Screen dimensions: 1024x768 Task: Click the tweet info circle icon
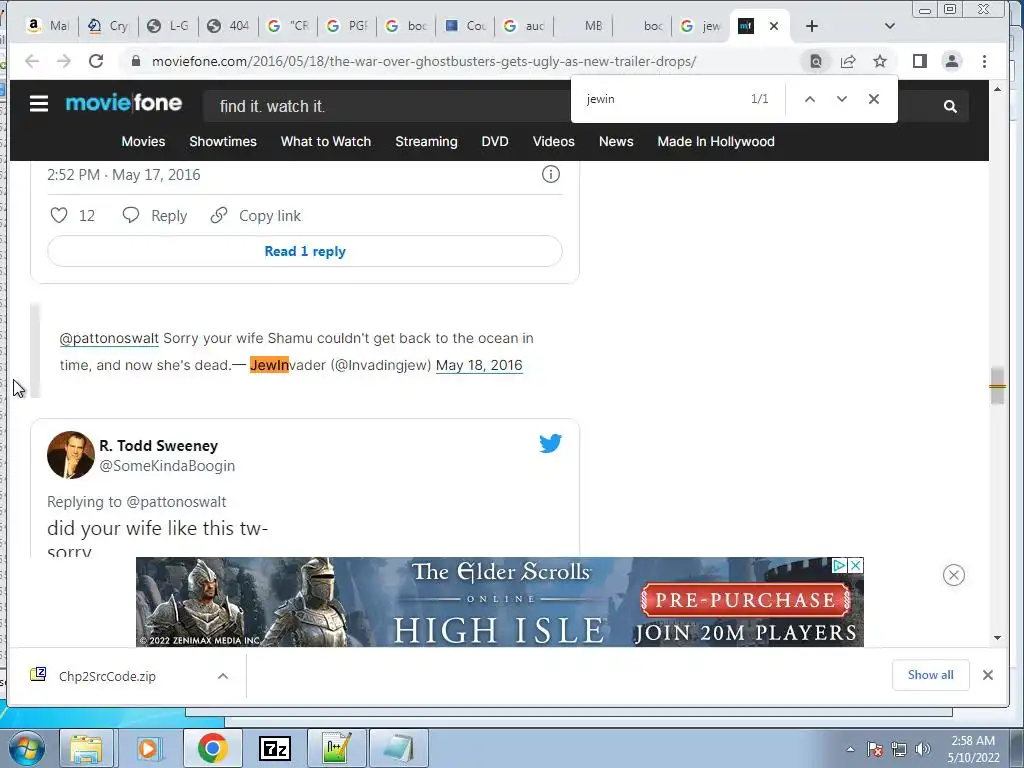point(551,174)
